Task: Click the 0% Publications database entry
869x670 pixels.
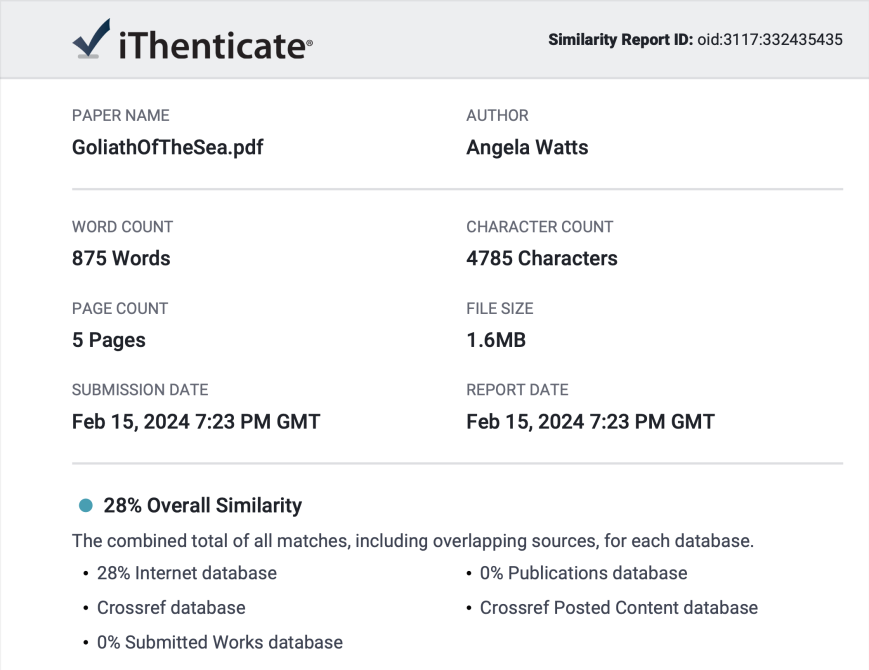Action: click(584, 573)
